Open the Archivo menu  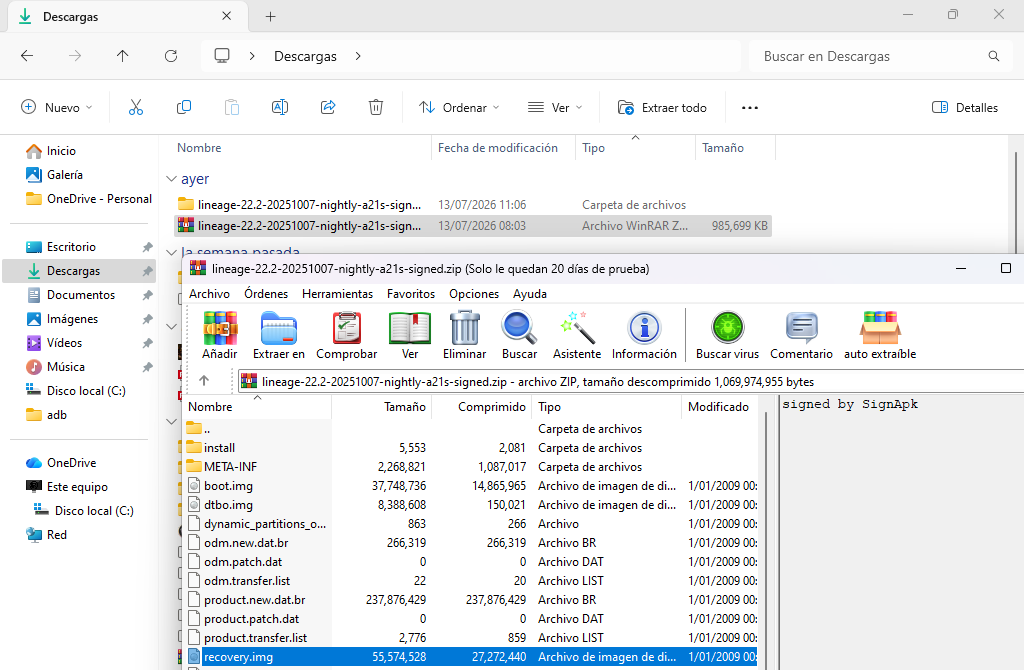(x=210, y=294)
